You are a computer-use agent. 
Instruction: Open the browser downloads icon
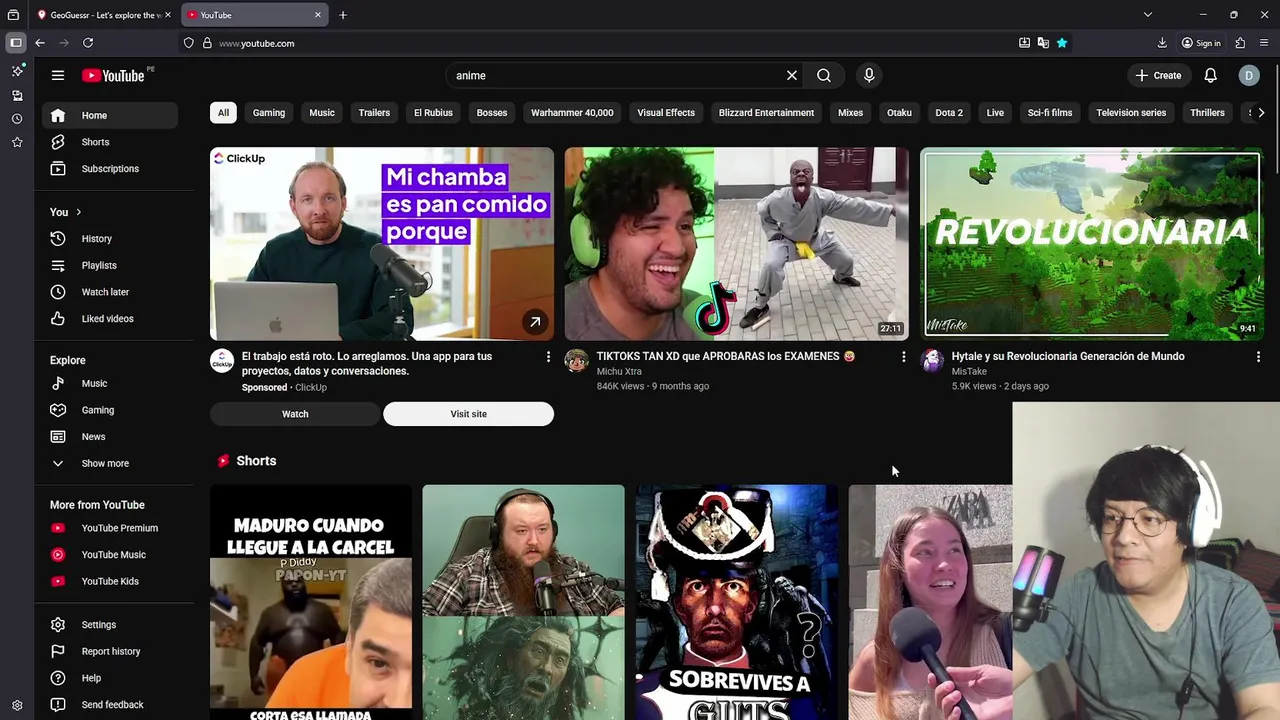click(1162, 43)
